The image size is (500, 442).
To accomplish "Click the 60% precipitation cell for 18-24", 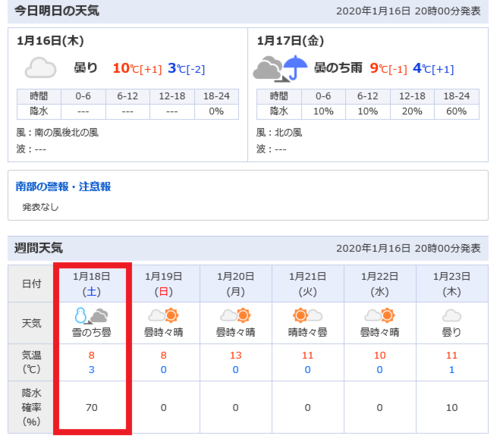I will (456, 111).
